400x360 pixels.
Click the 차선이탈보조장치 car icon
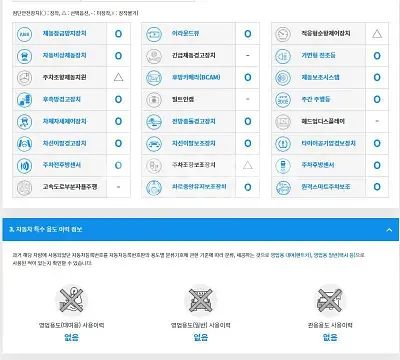tap(154, 144)
